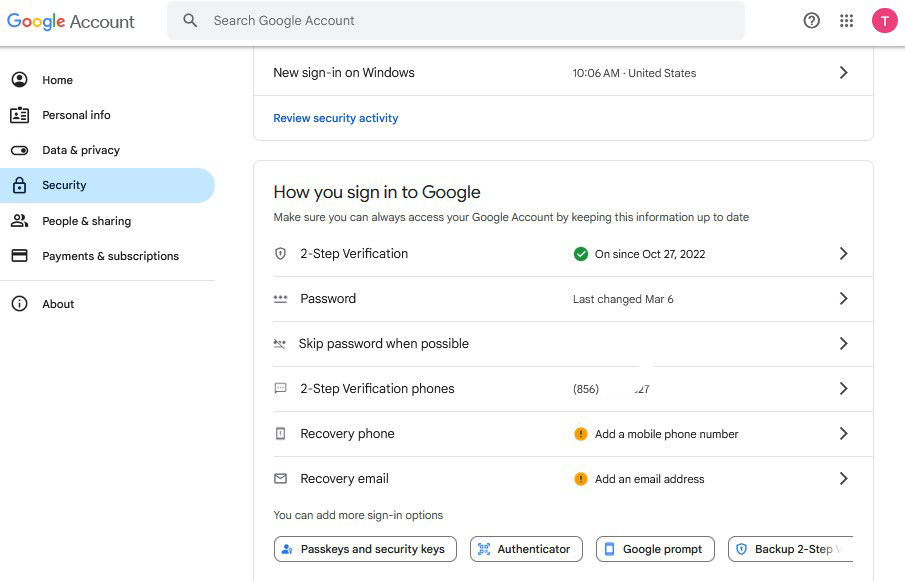Click the Google Account logo
Image resolution: width=905 pixels, height=581 pixels.
coord(71,21)
